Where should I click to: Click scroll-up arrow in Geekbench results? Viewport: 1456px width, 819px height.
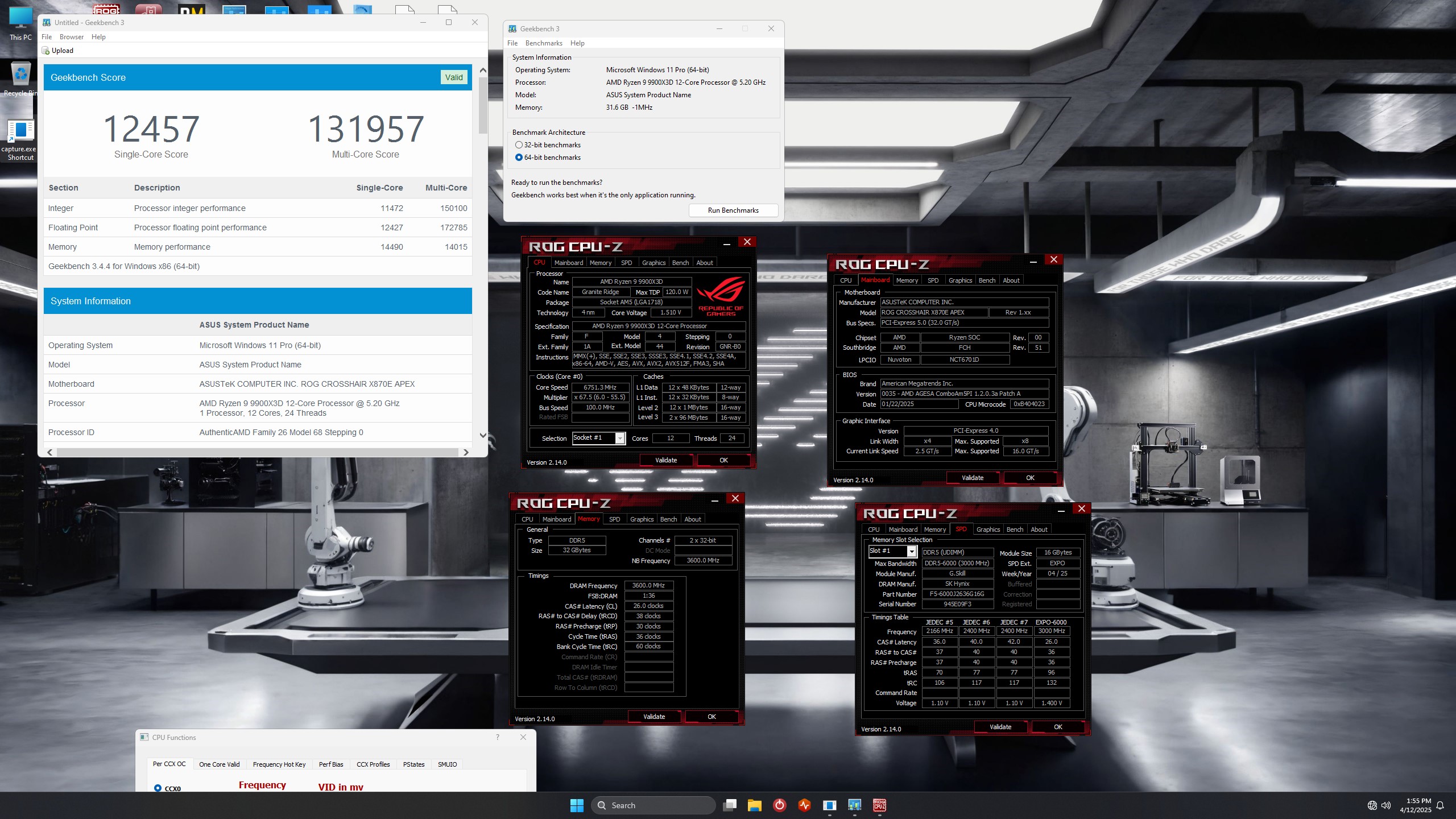tap(483, 71)
